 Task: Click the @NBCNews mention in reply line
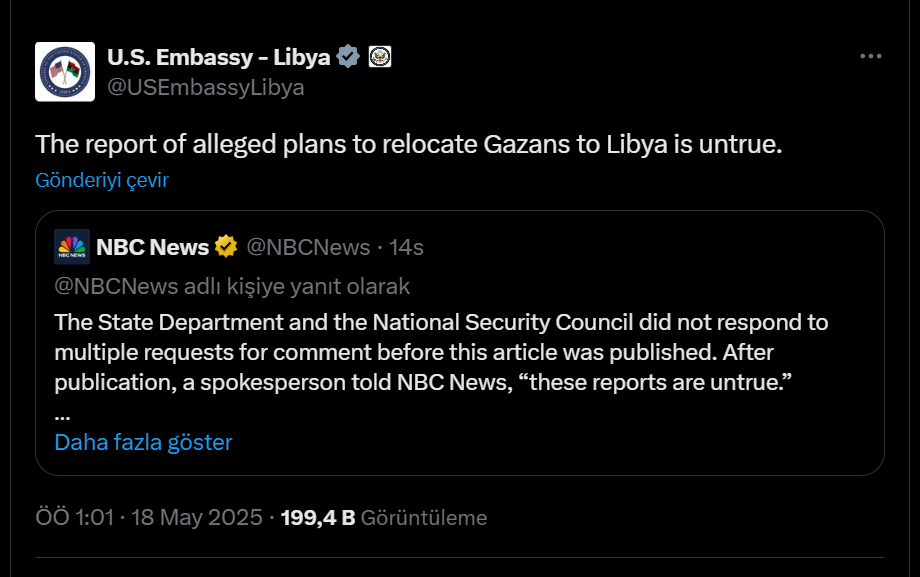pos(116,286)
